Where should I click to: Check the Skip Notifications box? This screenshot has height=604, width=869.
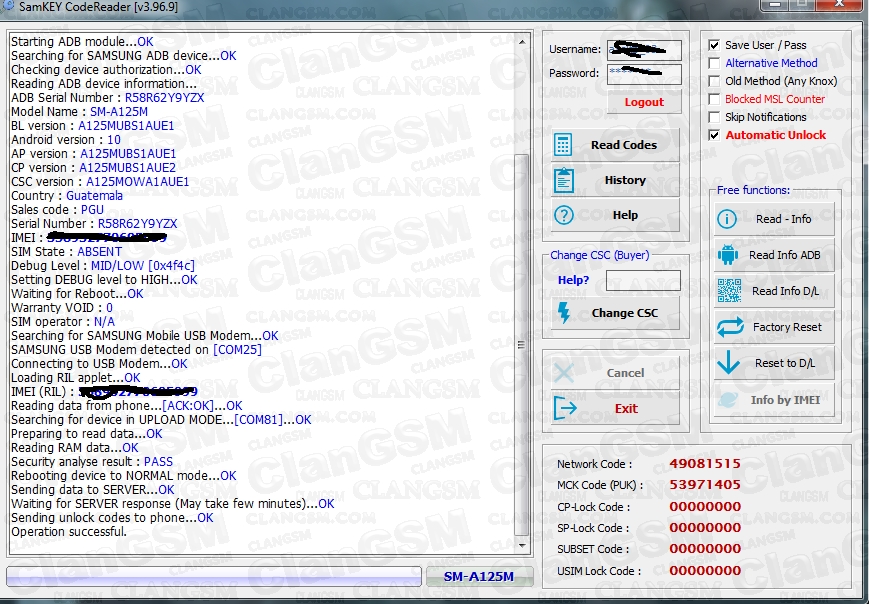[x=714, y=117]
